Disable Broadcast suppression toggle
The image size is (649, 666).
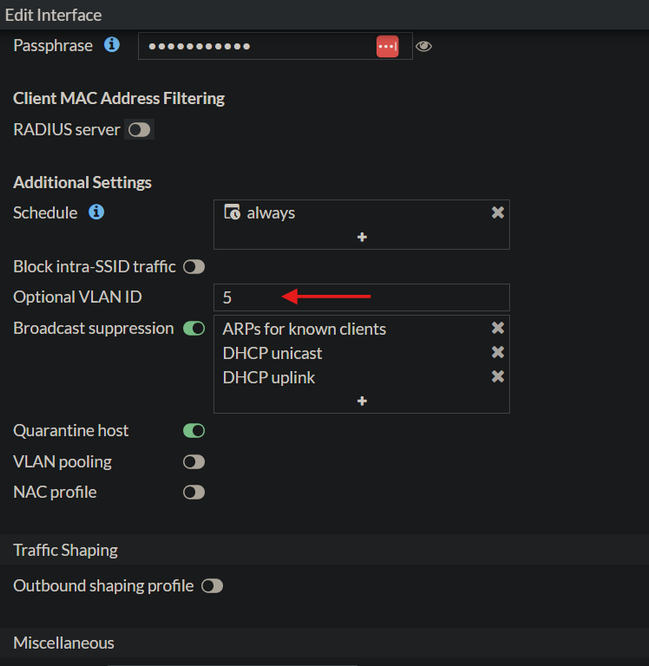click(x=194, y=328)
